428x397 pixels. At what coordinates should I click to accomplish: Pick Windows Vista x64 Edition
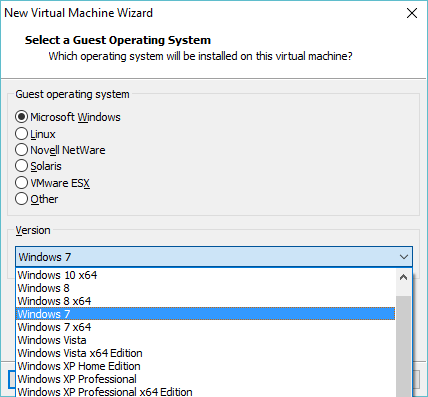click(205, 353)
